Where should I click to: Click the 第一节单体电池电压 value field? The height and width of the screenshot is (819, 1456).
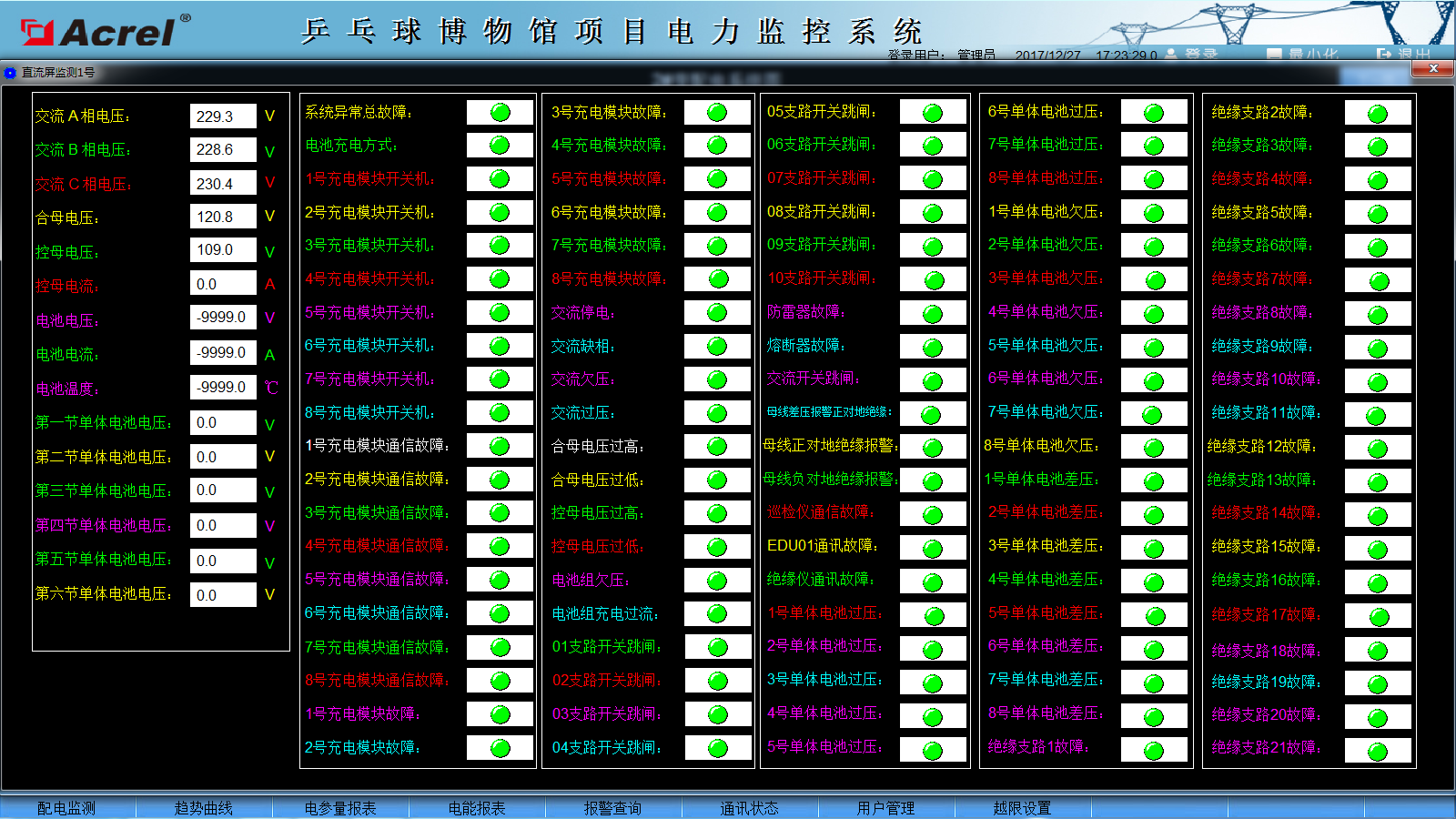[x=223, y=422]
